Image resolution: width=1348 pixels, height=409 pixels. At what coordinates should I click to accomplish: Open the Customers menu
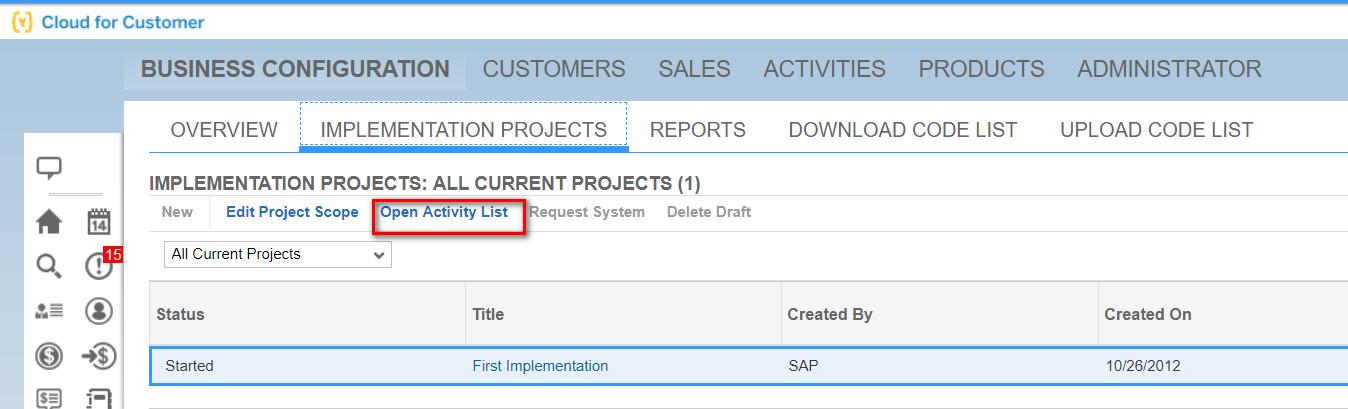click(x=554, y=69)
